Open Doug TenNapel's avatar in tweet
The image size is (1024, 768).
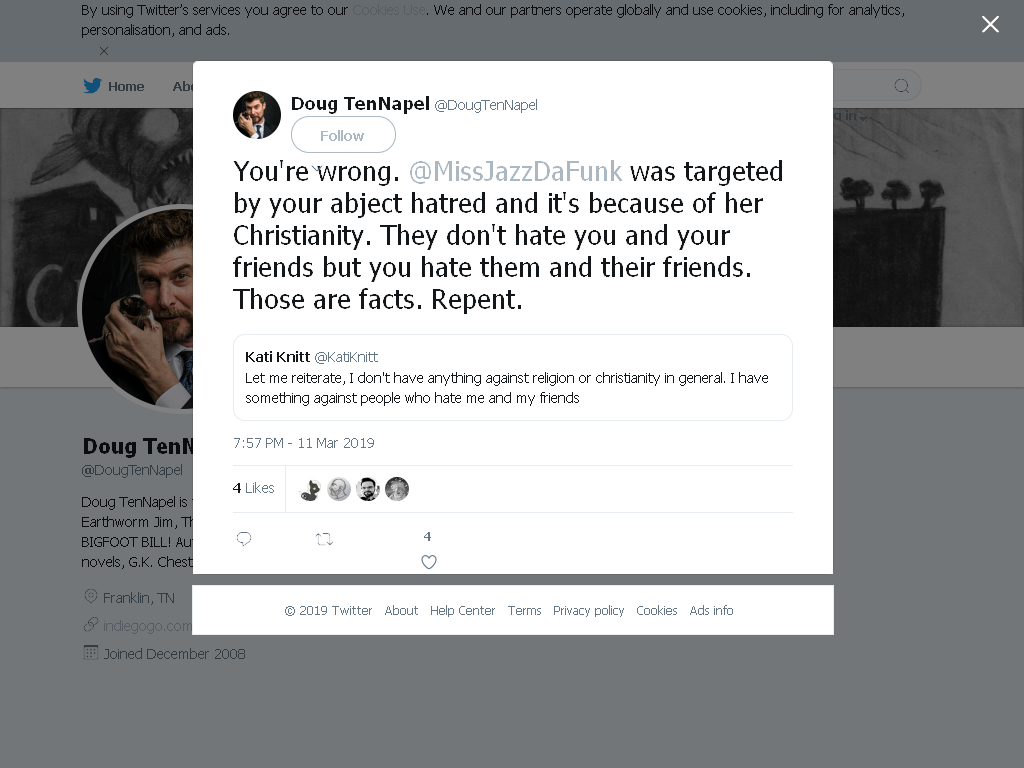click(x=257, y=115)
